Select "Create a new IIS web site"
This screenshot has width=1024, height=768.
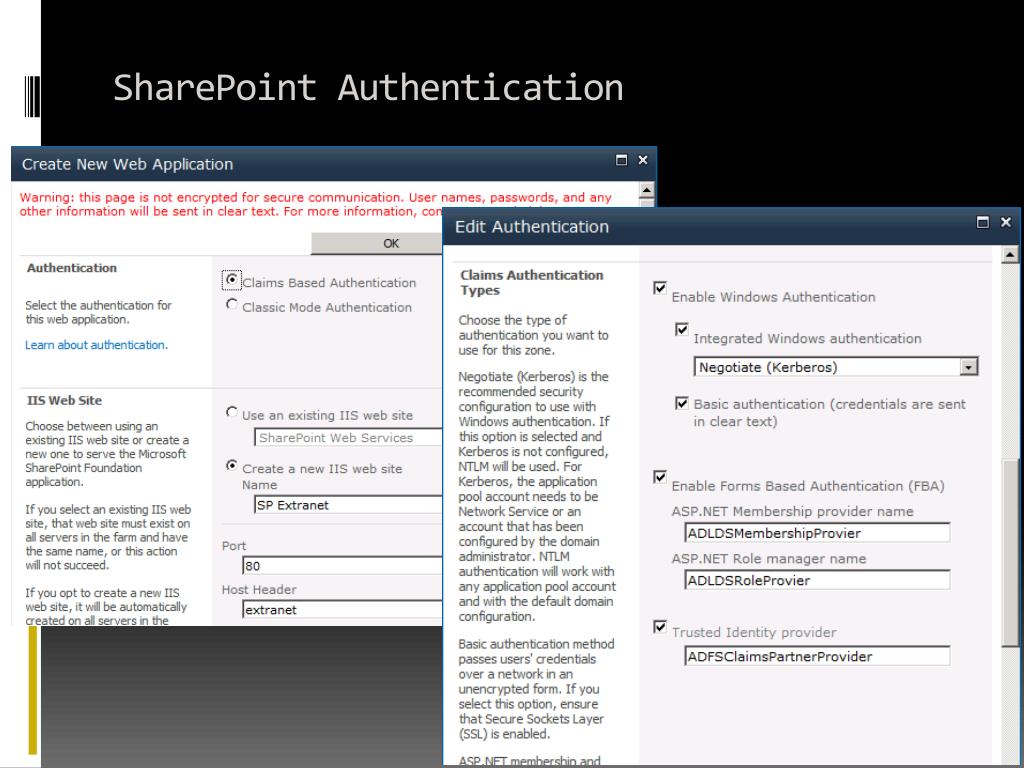point(231,464)
